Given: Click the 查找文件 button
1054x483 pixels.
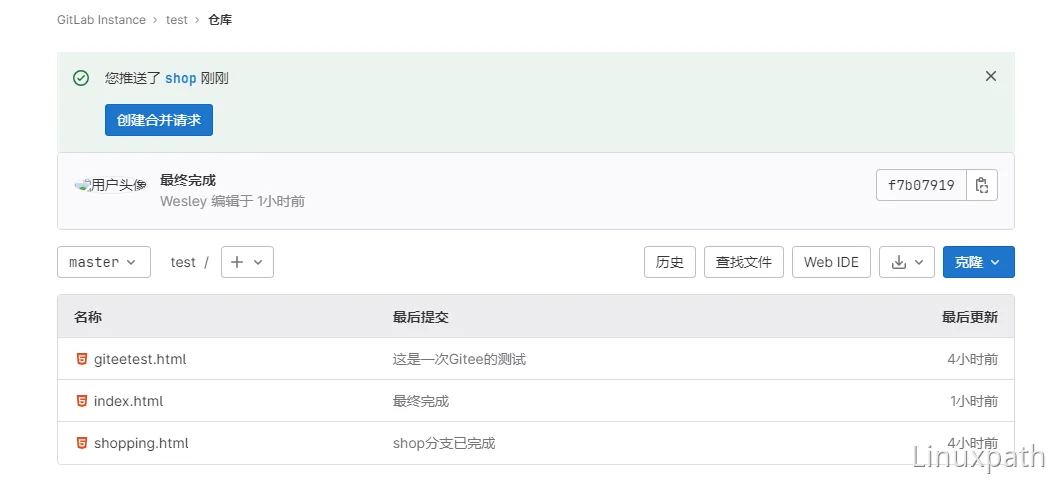Looking at the screenshot, I should 743,262.
